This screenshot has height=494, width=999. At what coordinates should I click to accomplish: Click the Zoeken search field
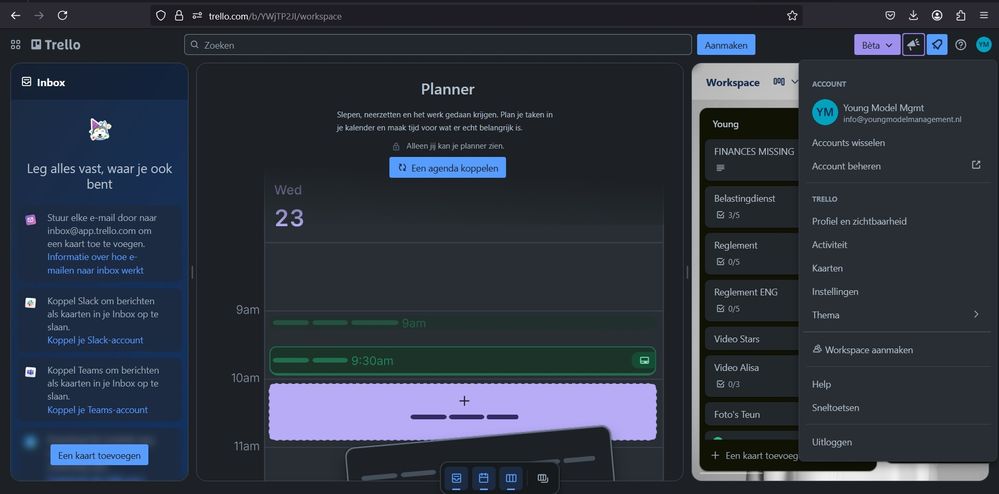[438, 45]
